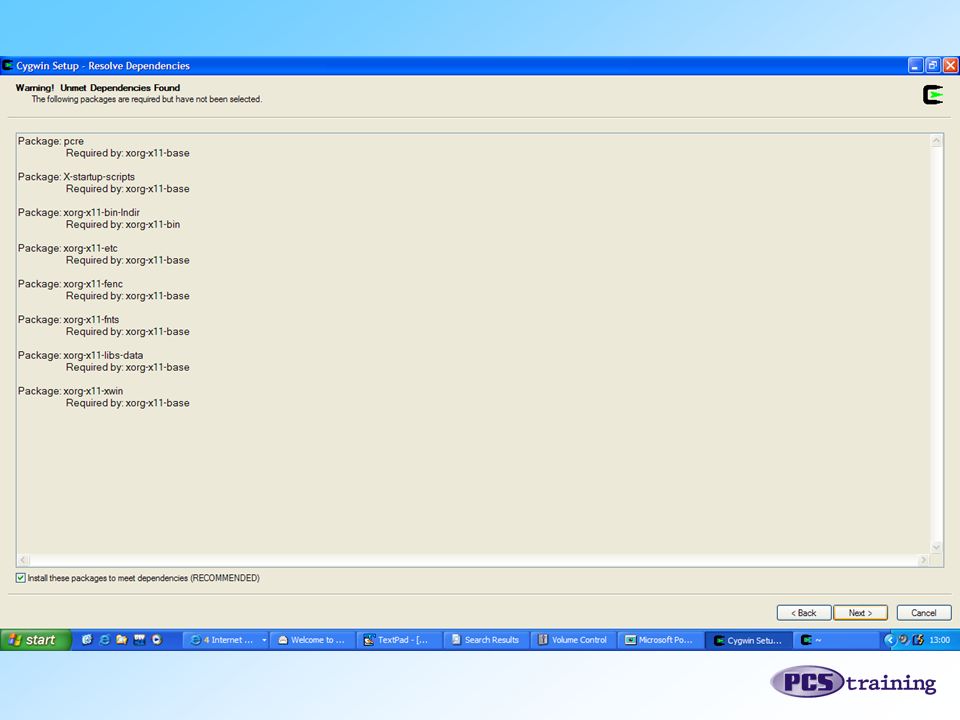Switch to the Cygwin '~' terminal taskbar button
Viewport: 960px width, 720px height.
click(x=835, y=640)
